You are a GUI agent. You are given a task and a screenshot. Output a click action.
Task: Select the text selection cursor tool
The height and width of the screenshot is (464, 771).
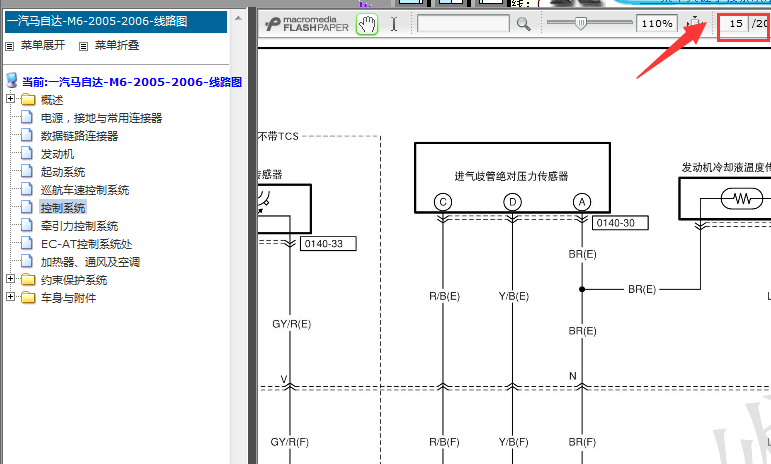[394, 24]
